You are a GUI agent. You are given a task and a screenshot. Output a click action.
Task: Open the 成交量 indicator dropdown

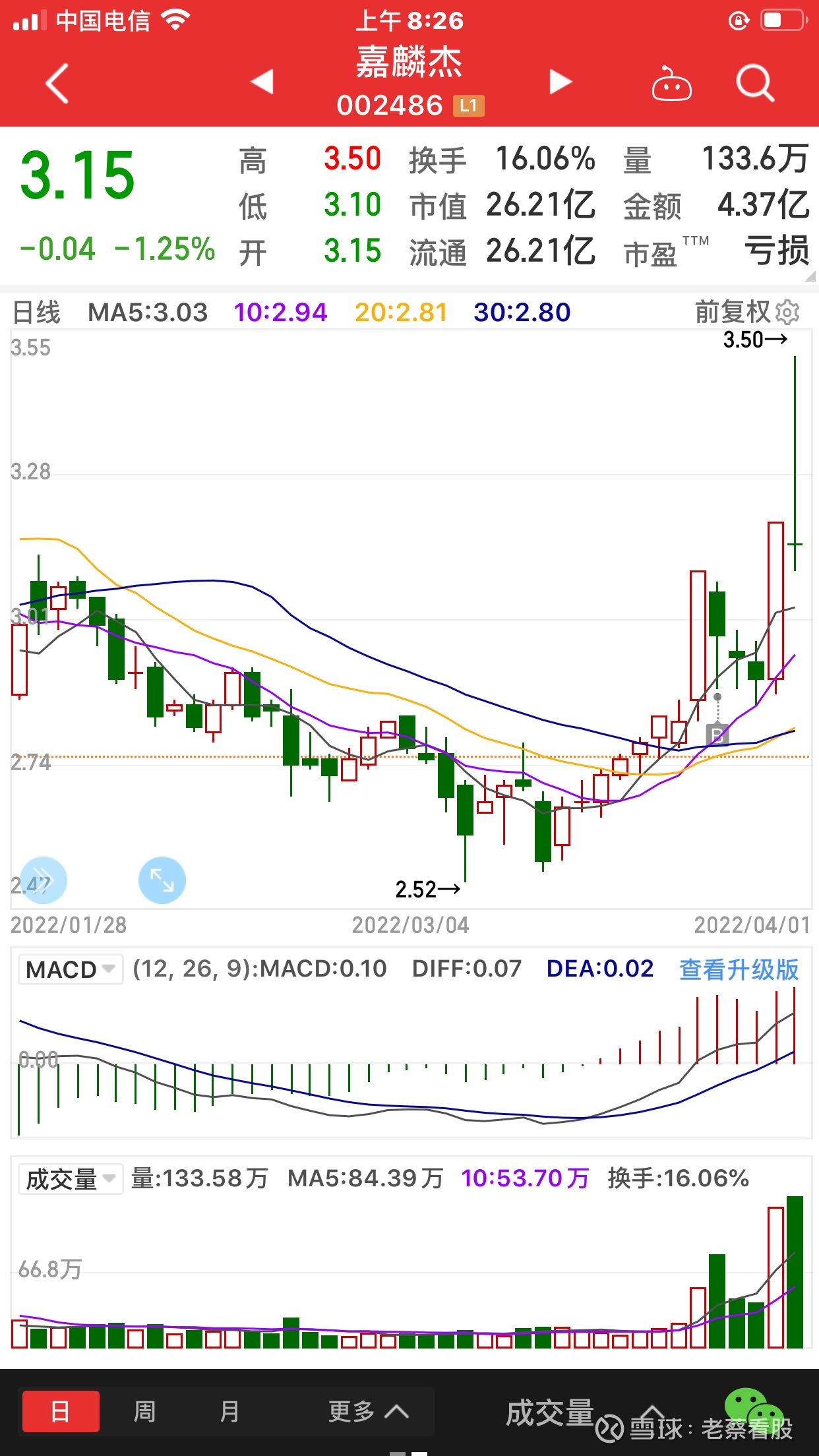click(x=71, y=1178)
